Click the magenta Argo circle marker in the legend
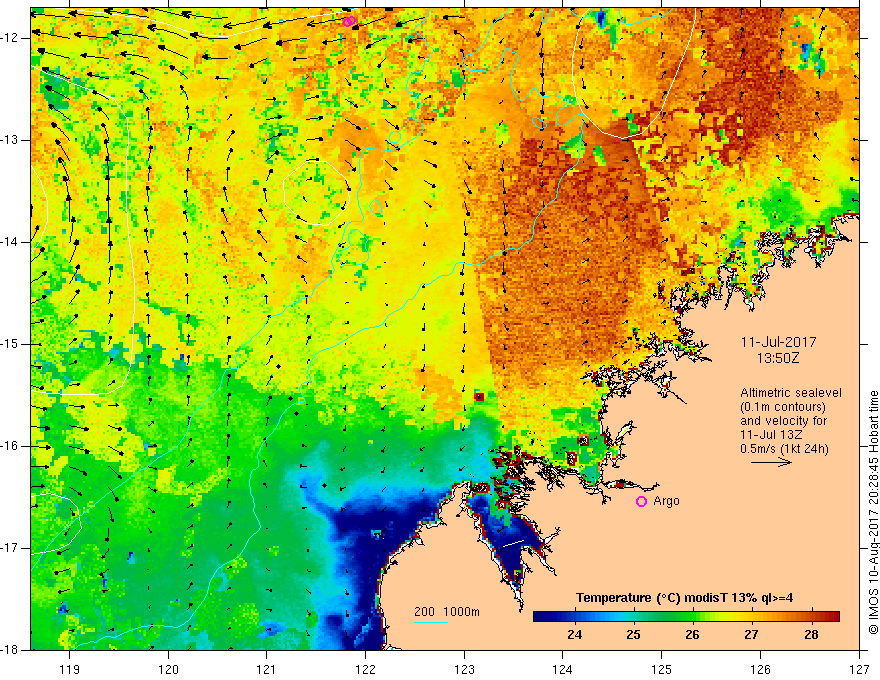Image resolution: width=880 pixels, height=680 pixels. click(641, 501)
